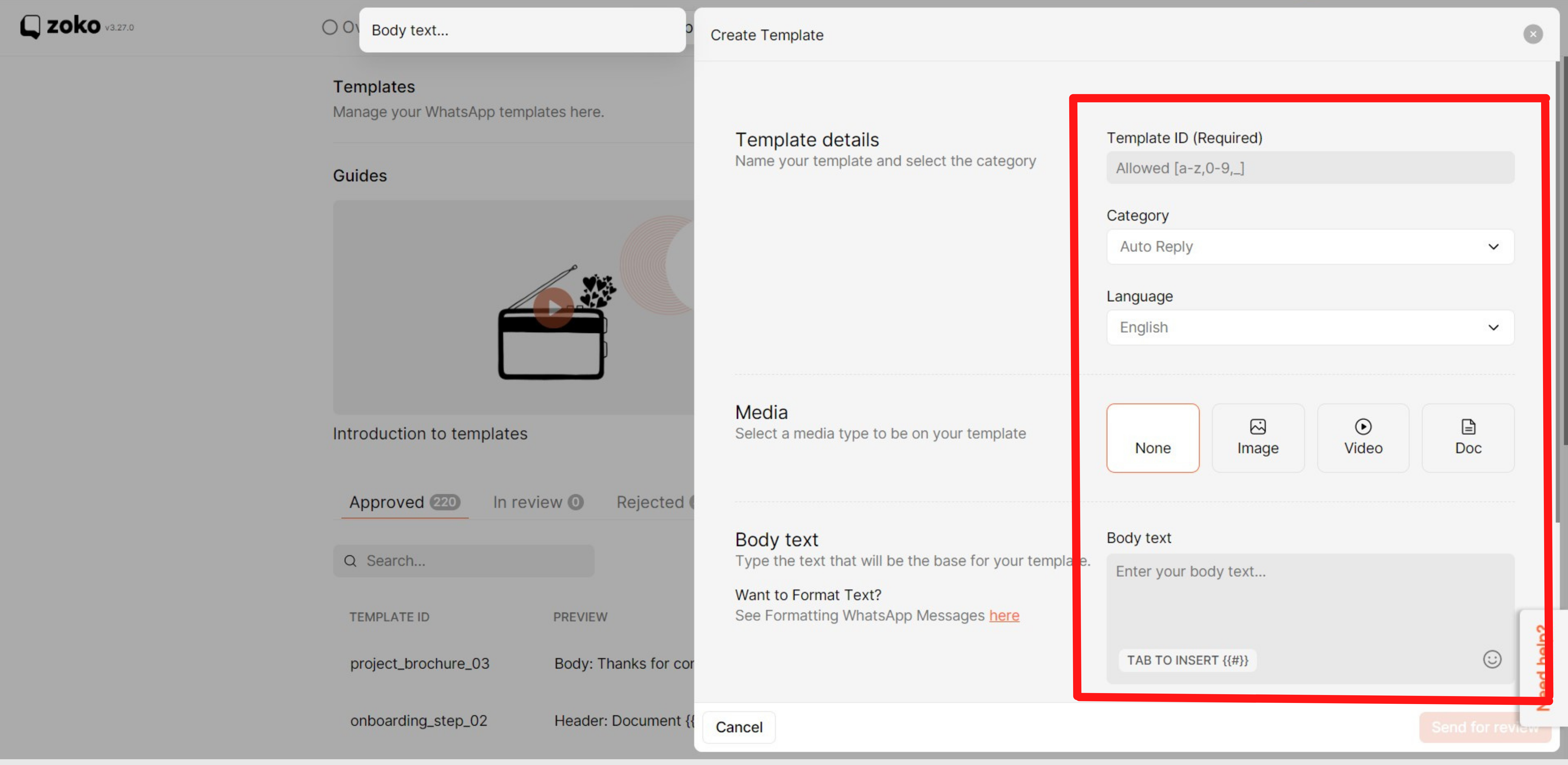The image size is (1568, 765).
Task: Open the Need help side tab
Action: [1542, 668]
